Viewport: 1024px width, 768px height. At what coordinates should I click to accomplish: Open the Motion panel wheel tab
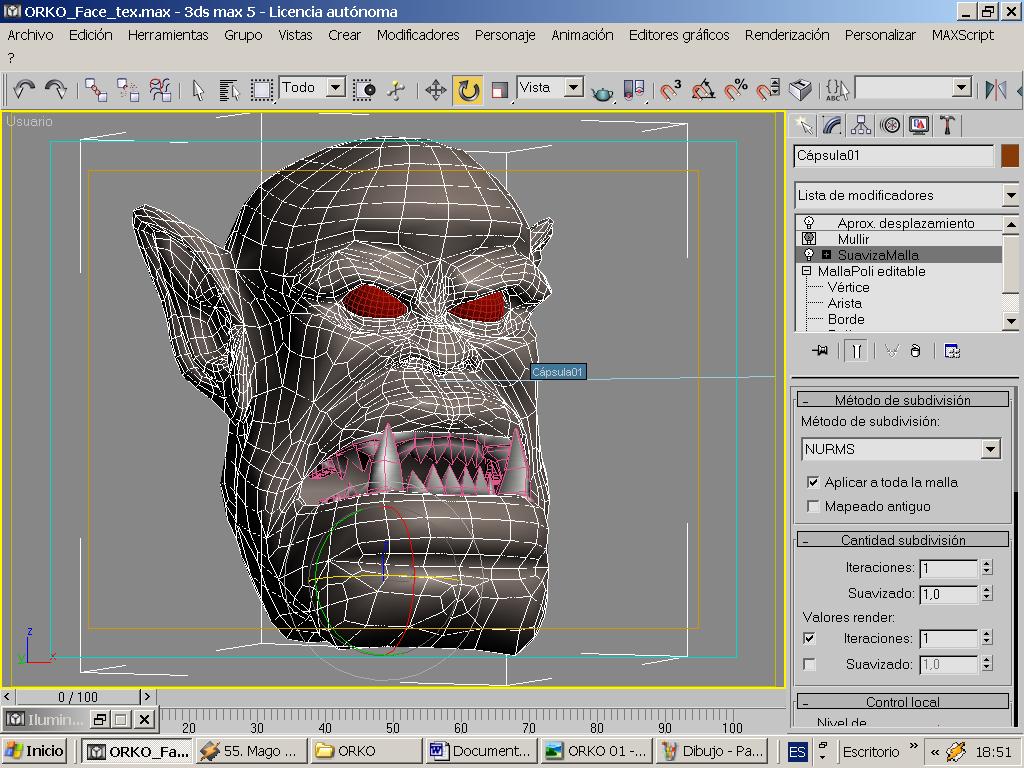tap(890, 125)
